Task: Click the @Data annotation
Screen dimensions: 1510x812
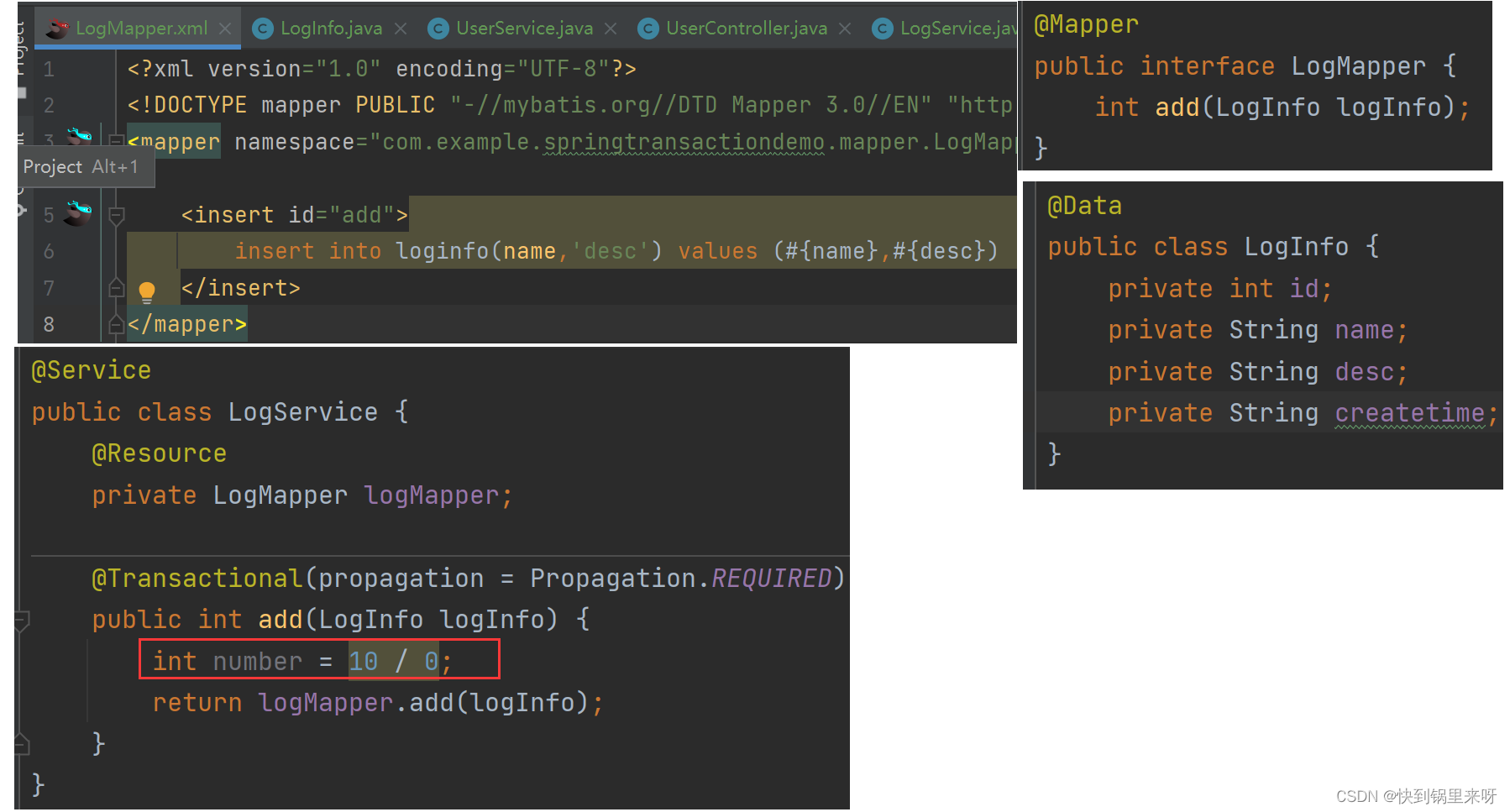Action: (1085, 206)
